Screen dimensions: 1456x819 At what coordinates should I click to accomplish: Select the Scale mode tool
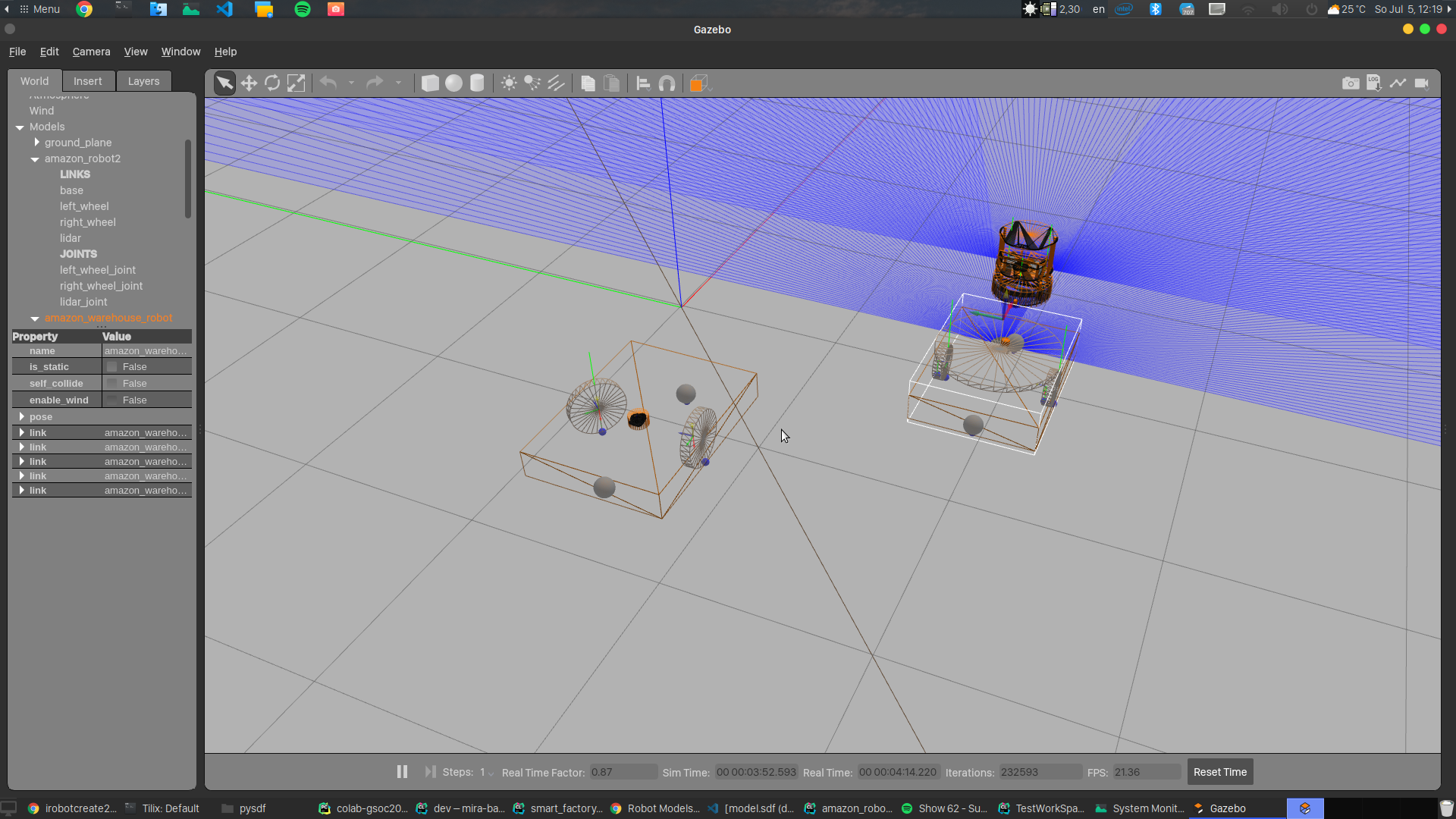[296, 83]
